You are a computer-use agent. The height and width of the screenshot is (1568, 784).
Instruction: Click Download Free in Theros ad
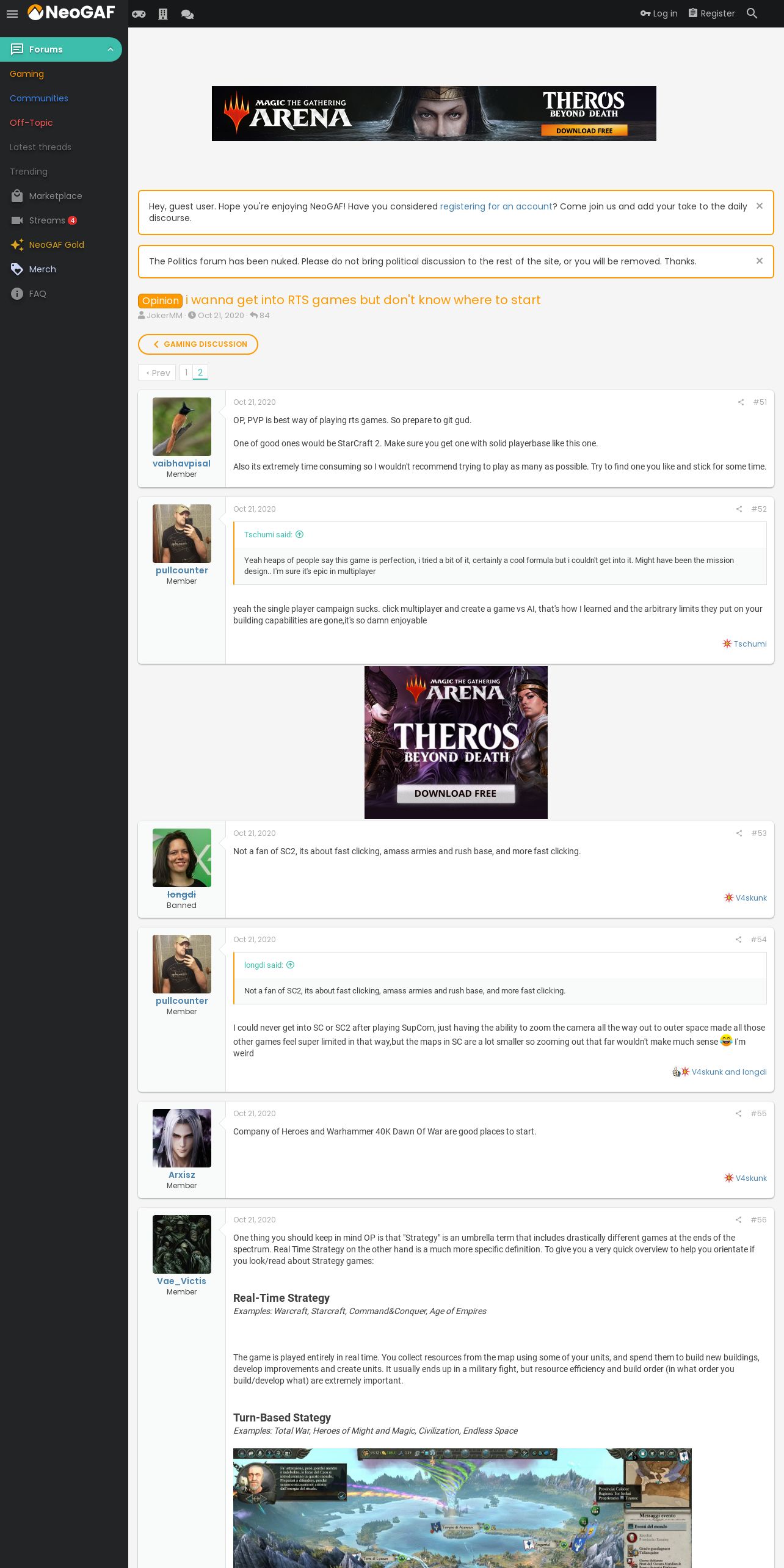coord(456,793)
